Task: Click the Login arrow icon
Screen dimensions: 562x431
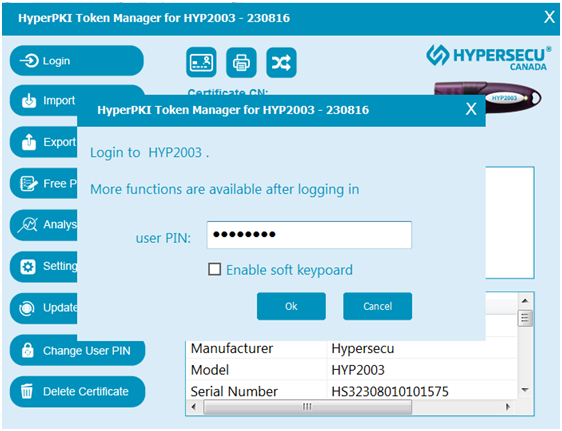Action: click(29, 61)
